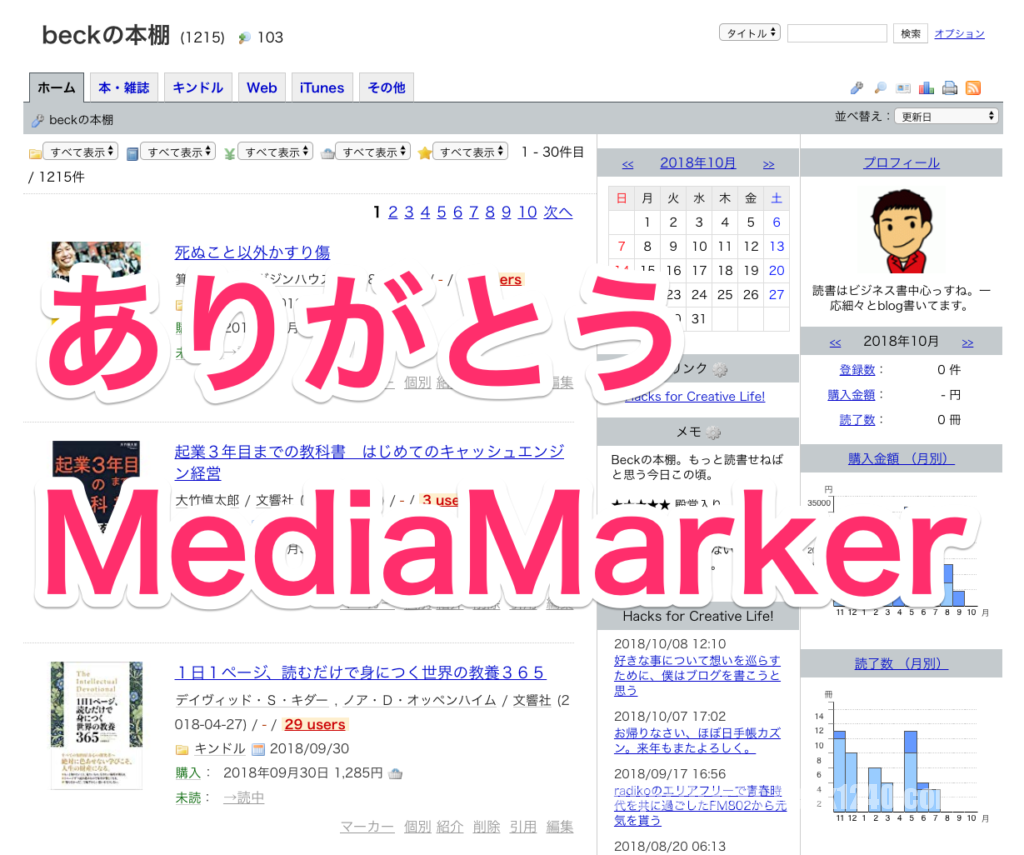Viewport: 1024px width, 855px height.
Task: Open the profile card icon
Action: [x=903, y=88]
